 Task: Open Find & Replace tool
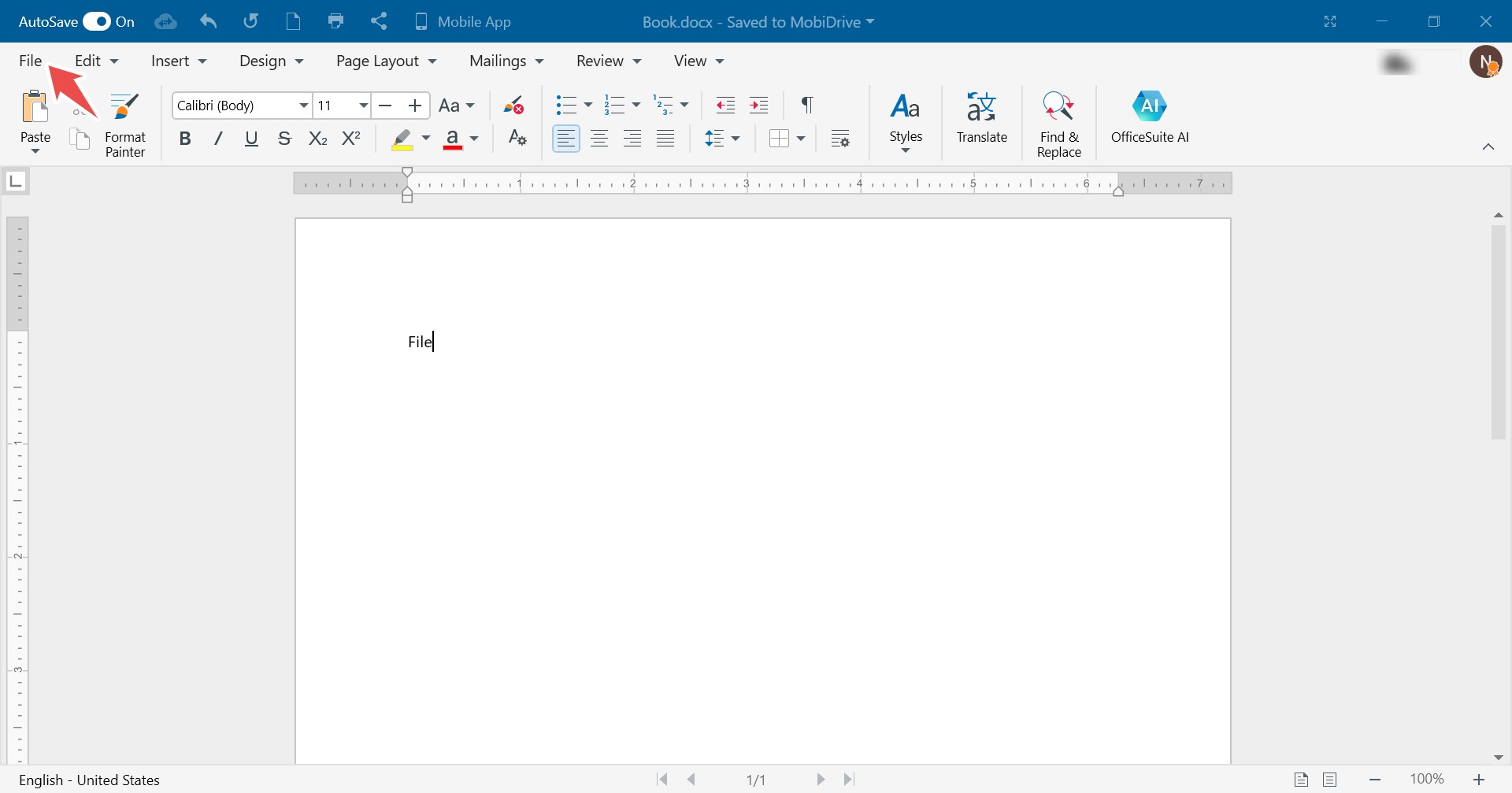pyautogui.click(x=1058, y=124)
